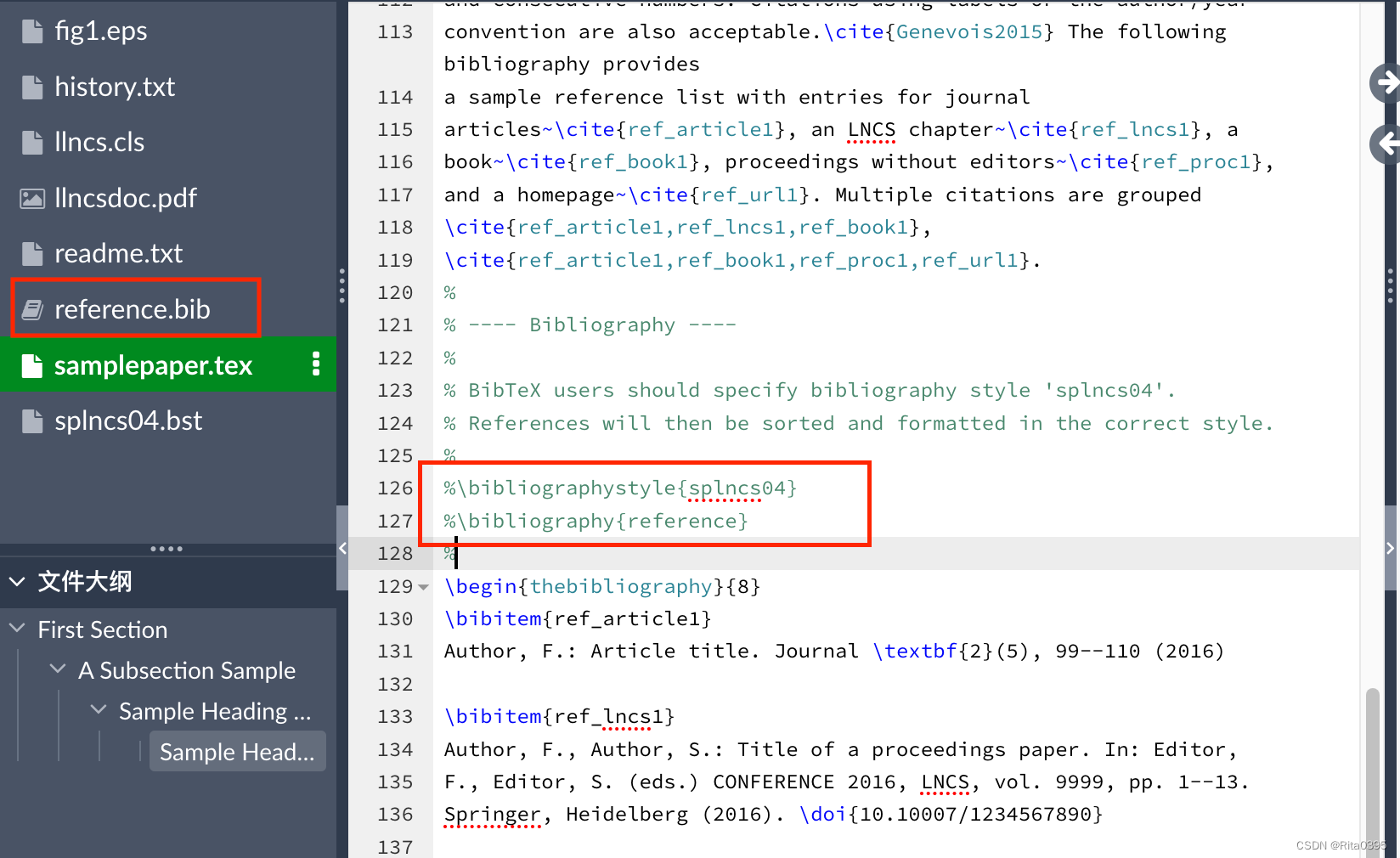
Task: Collapse the 文件大纲 outline panel
Action: click(x=18, y=581)
